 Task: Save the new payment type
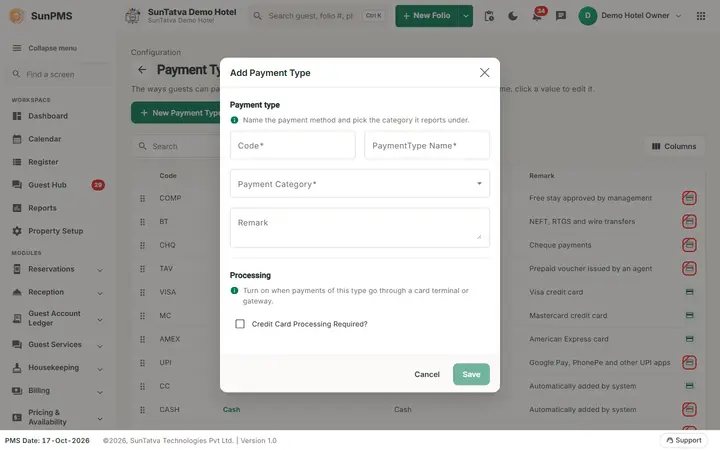(x=471, y=374)
